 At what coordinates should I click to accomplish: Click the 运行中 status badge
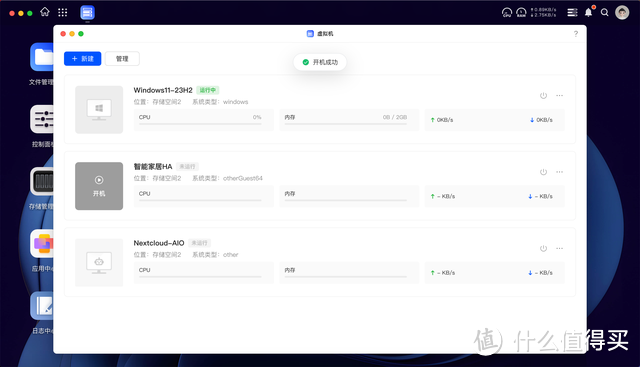coord(208,90)
